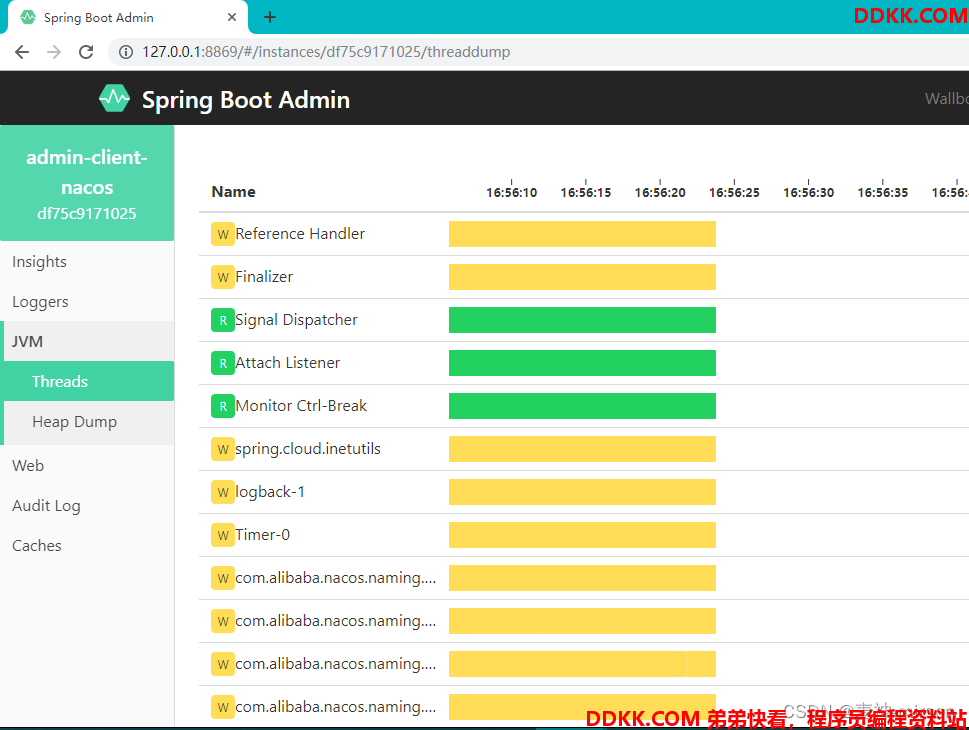Click the green timeline bar for Monitor Ctrl-Break
This screenshot has height=730, width=969.
(582, 406)
